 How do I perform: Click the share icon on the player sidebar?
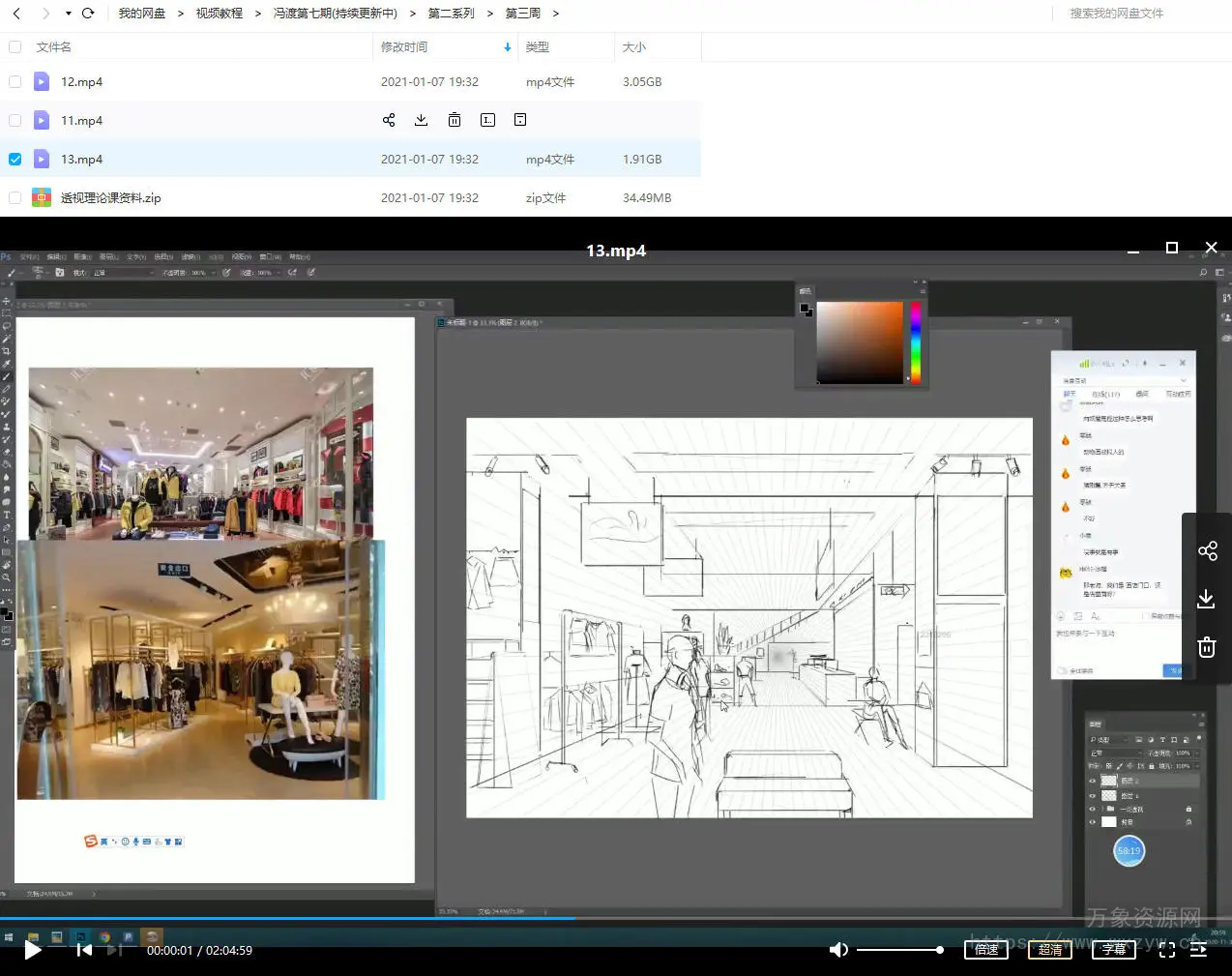(1207, 551)
